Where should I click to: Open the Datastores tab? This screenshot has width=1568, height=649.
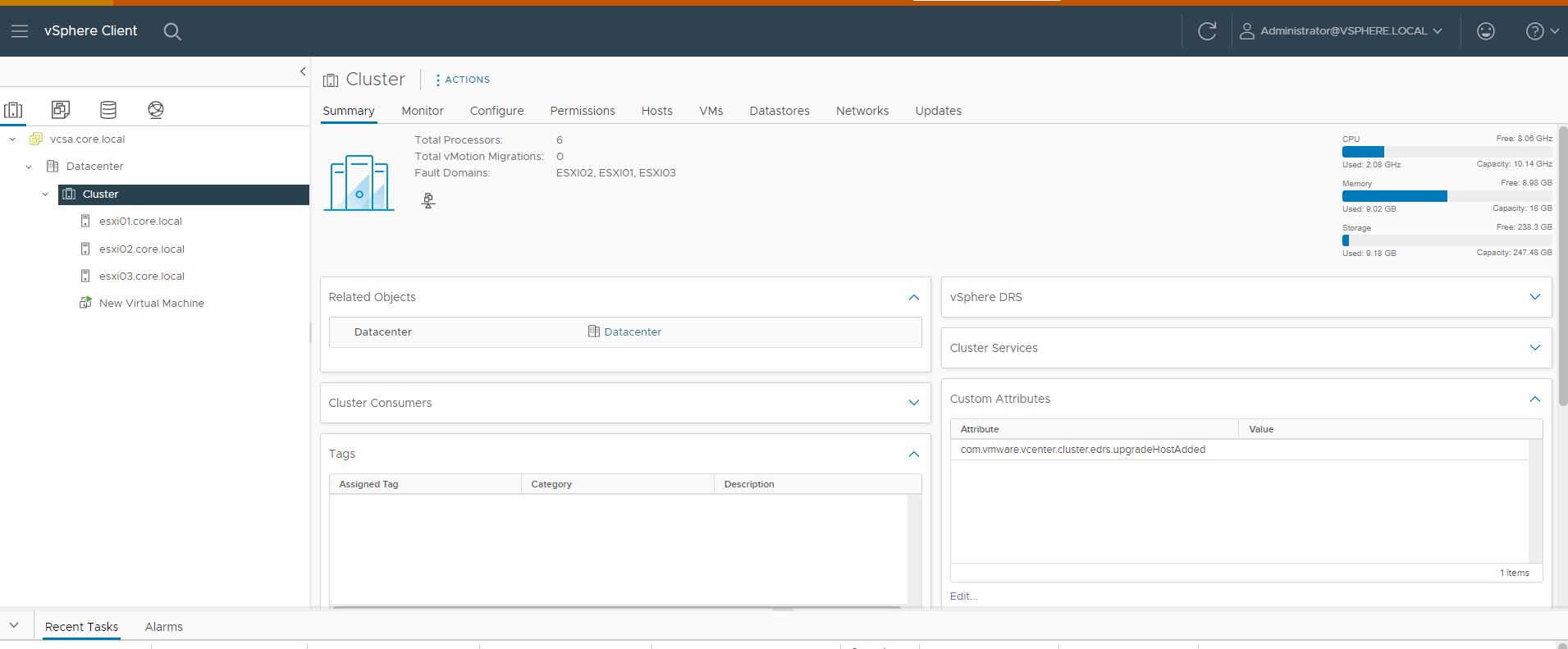(779, 111)
